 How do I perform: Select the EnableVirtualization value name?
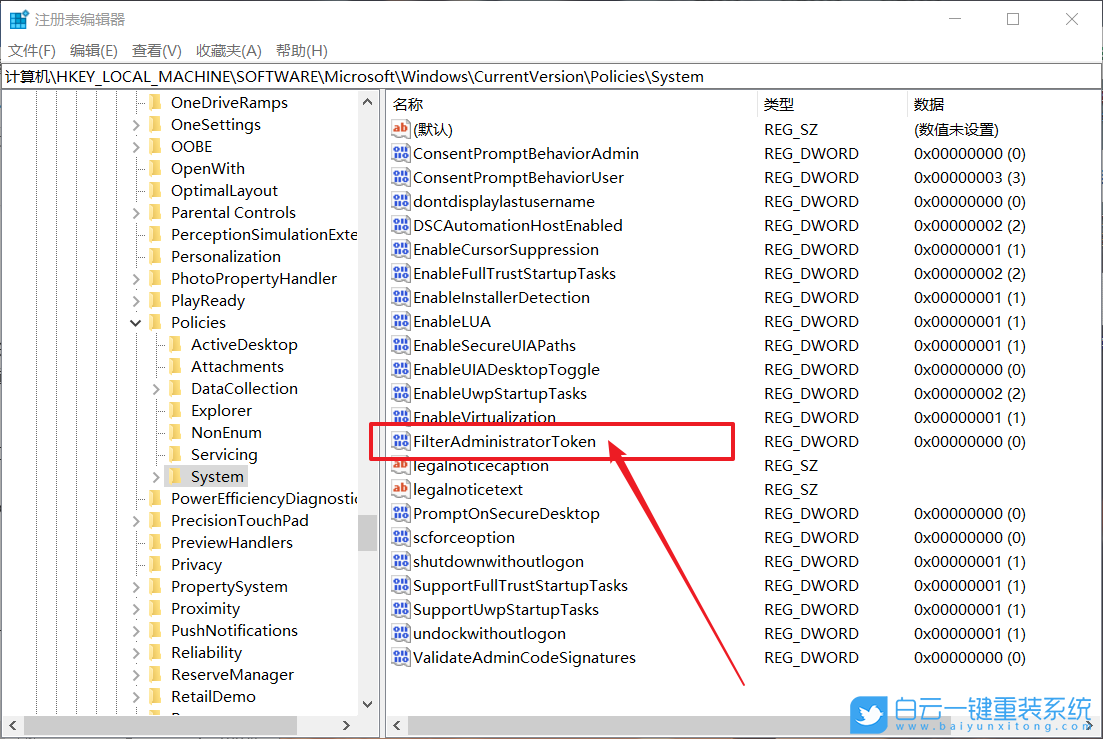(x=484, y=417)
